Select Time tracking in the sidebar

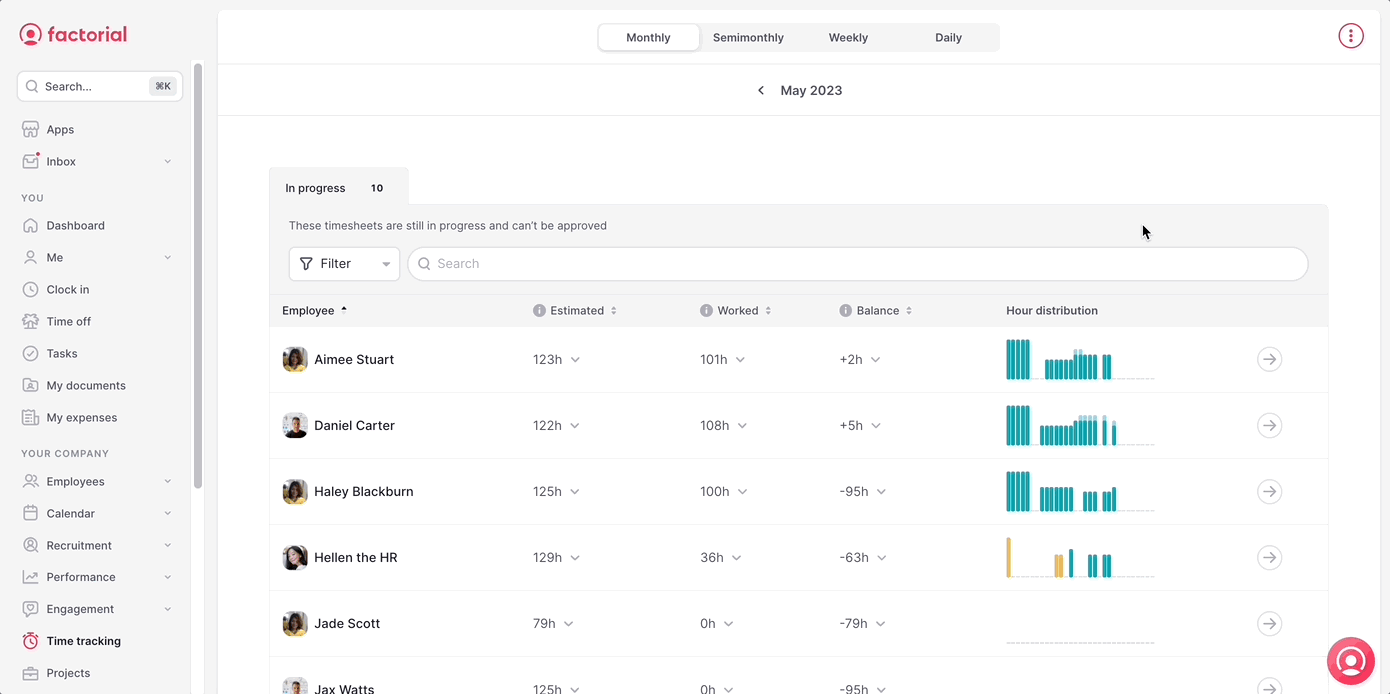coord(84,640)
